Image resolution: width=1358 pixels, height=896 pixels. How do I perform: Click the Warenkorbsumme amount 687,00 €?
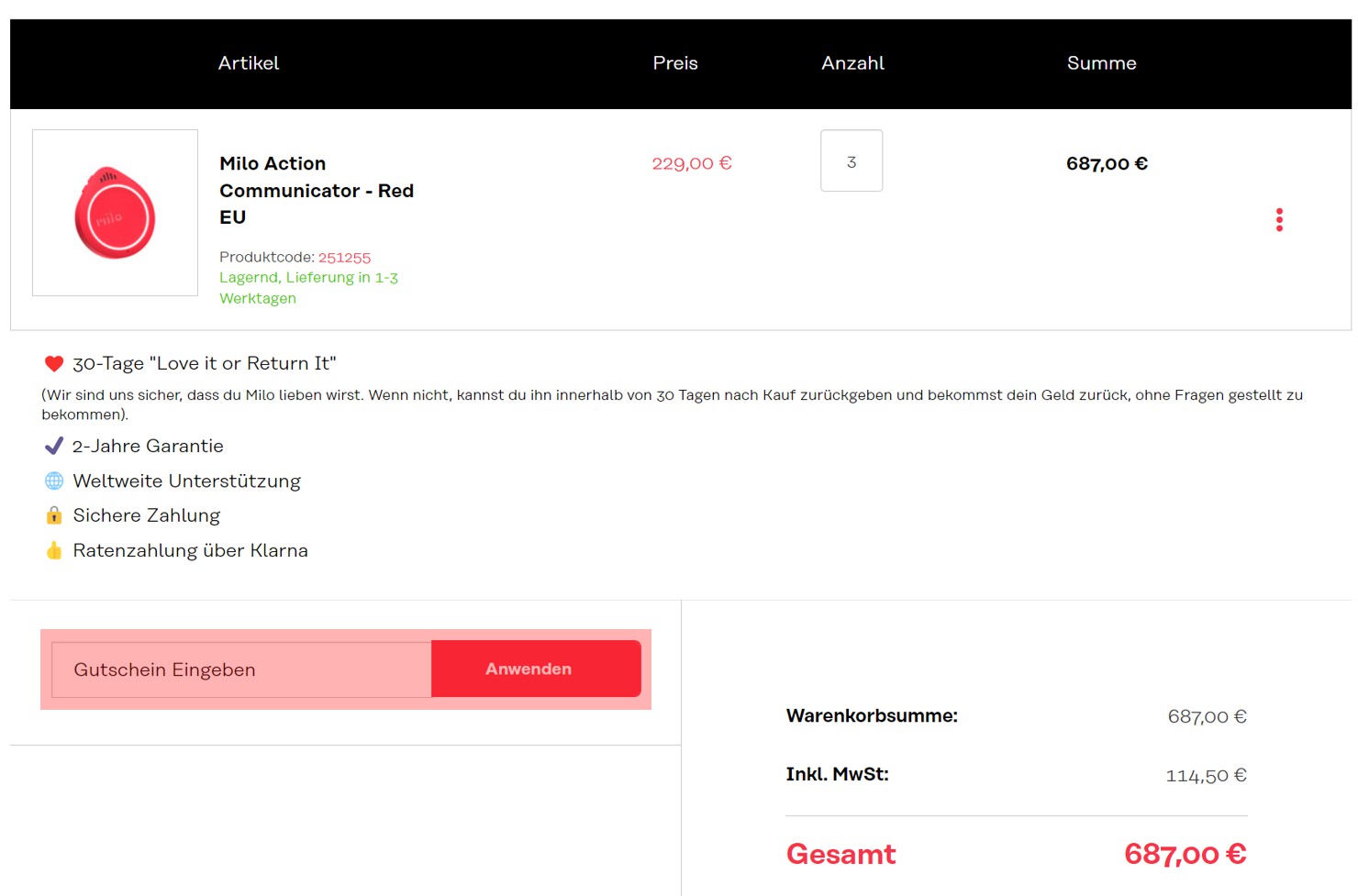point(1207,716)
